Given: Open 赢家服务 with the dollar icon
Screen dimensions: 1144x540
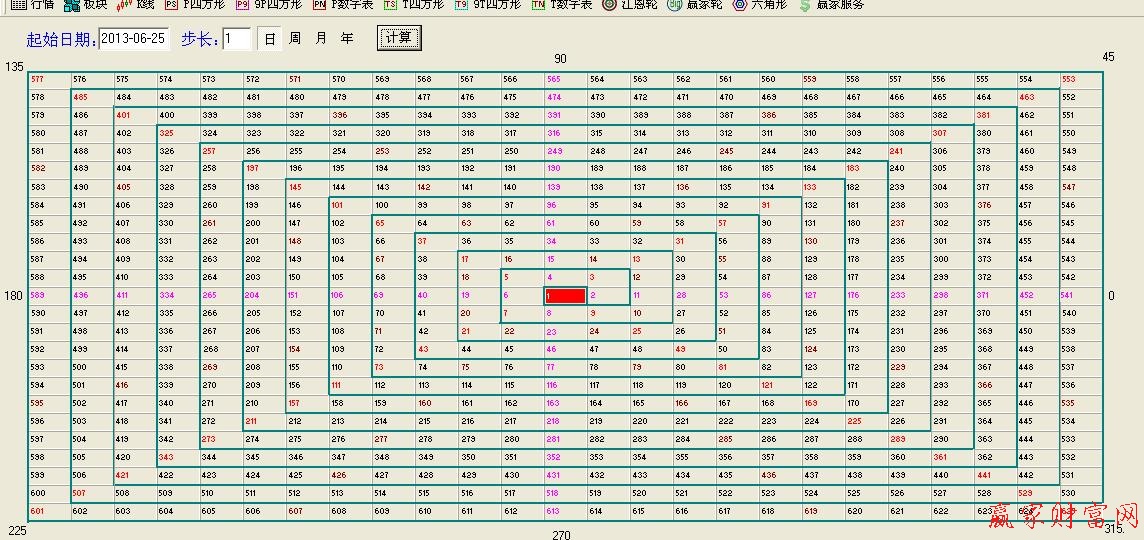Looking at the screenshot, I should [830, 5].
